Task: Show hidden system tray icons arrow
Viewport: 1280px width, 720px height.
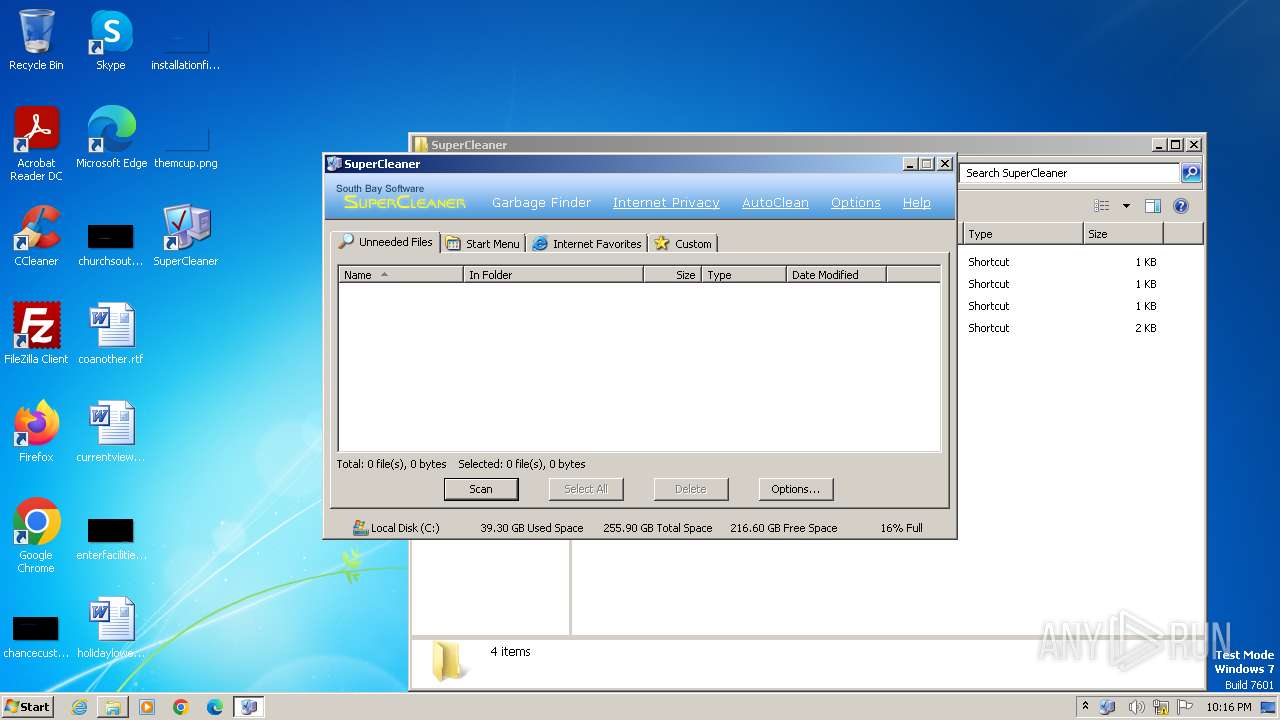Action: (x=1085, y=707)
